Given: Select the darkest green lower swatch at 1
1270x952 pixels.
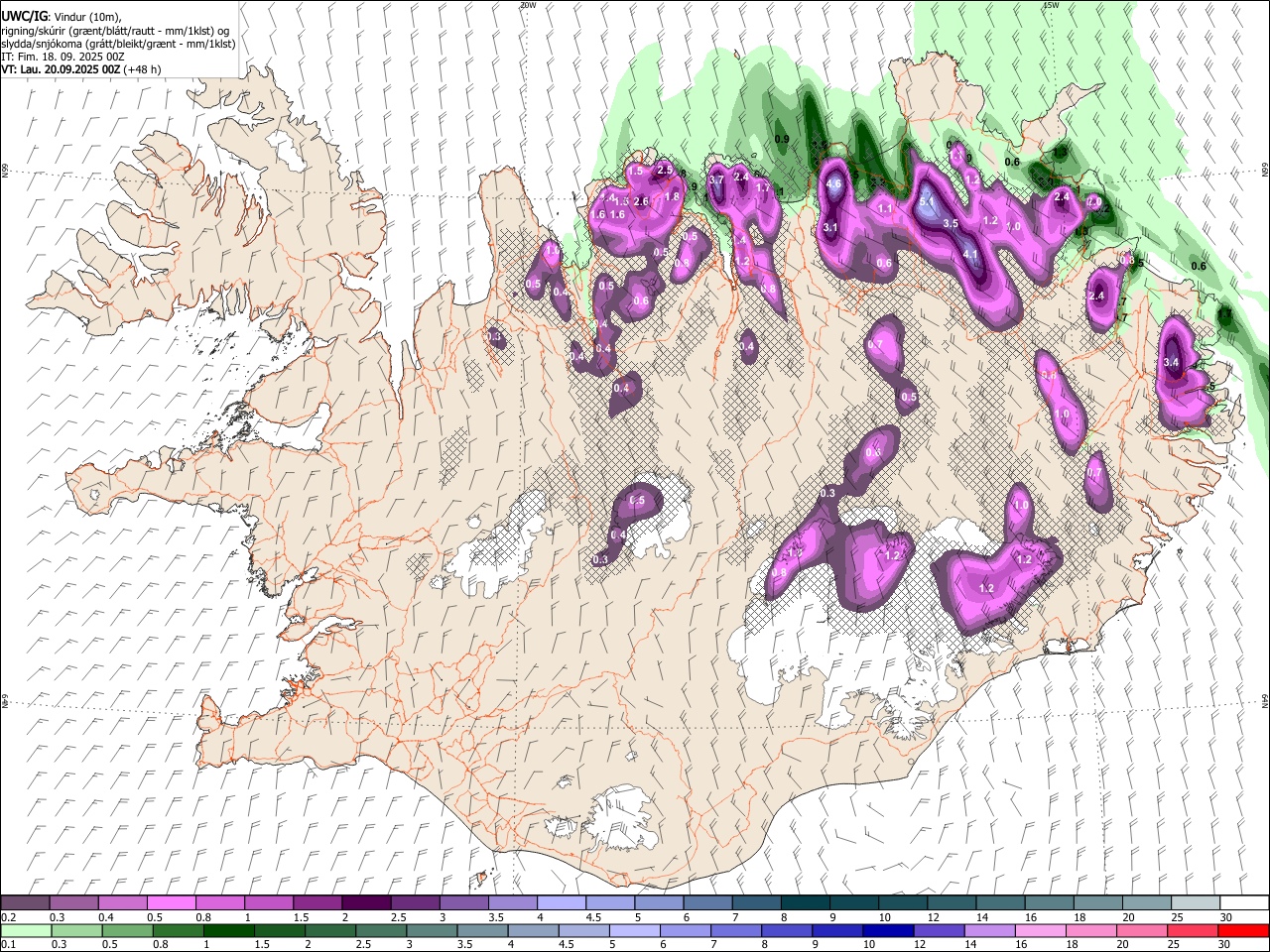Looking at the screenshot, I should (228, 931).
